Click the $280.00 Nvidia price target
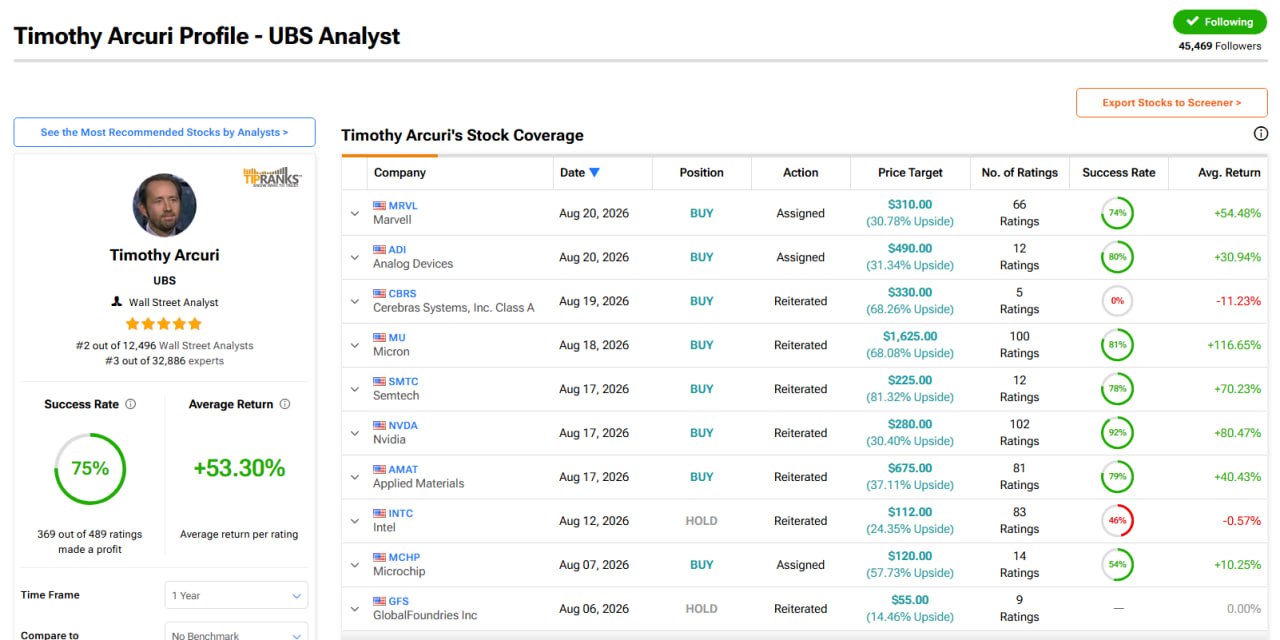 (910, 425)
